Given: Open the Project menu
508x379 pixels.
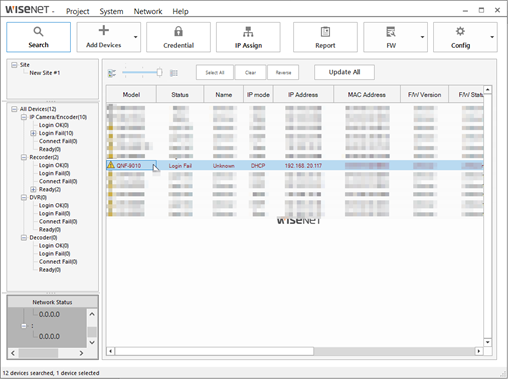Looking at the screenshot, I should [x=77, y=11].
